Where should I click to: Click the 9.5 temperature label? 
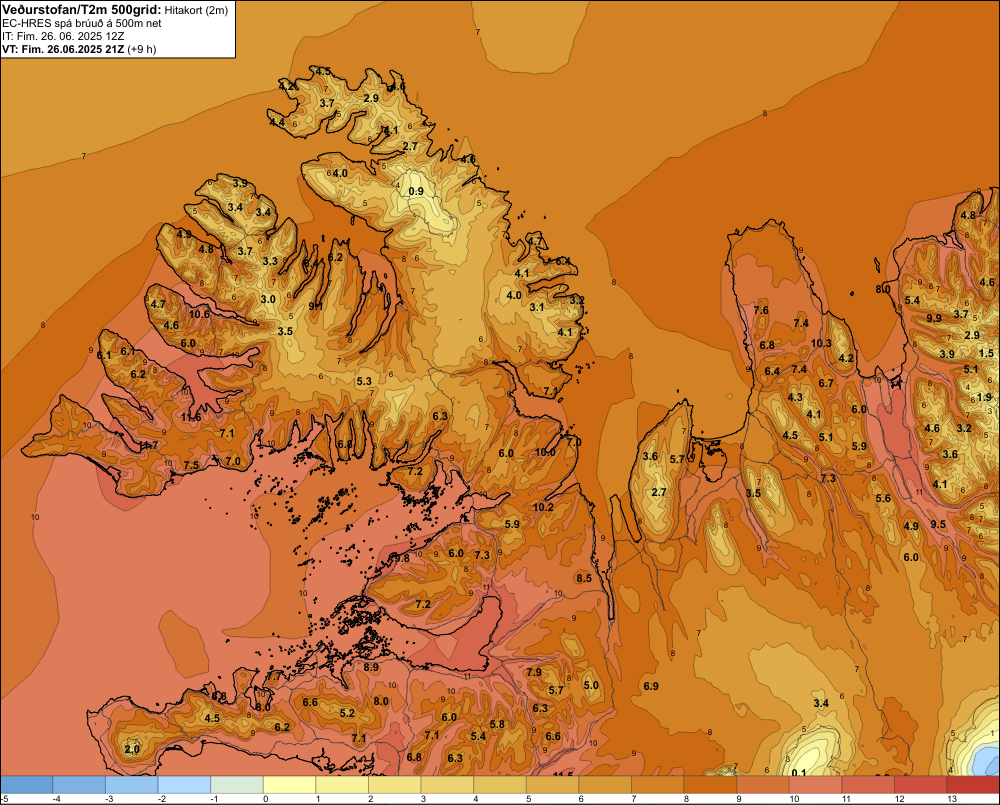tap(938, 524)
